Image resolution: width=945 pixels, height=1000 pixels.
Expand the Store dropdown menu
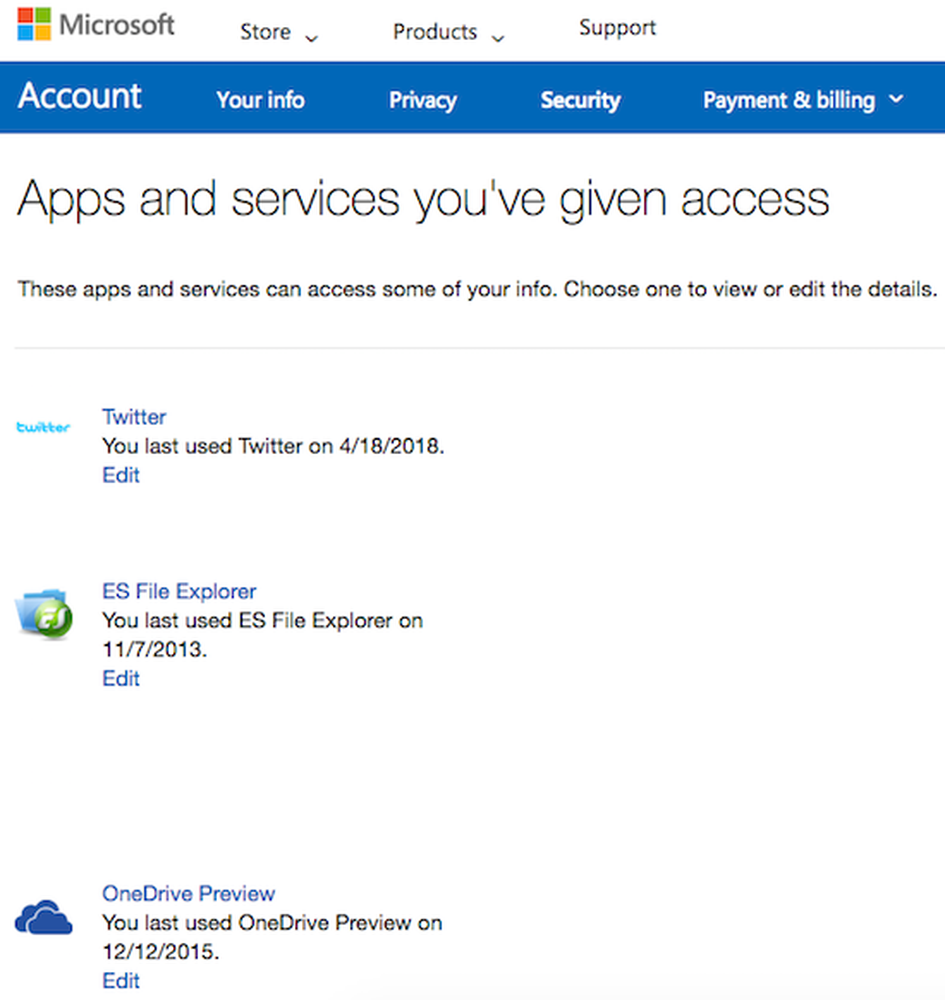pos(278,33)
